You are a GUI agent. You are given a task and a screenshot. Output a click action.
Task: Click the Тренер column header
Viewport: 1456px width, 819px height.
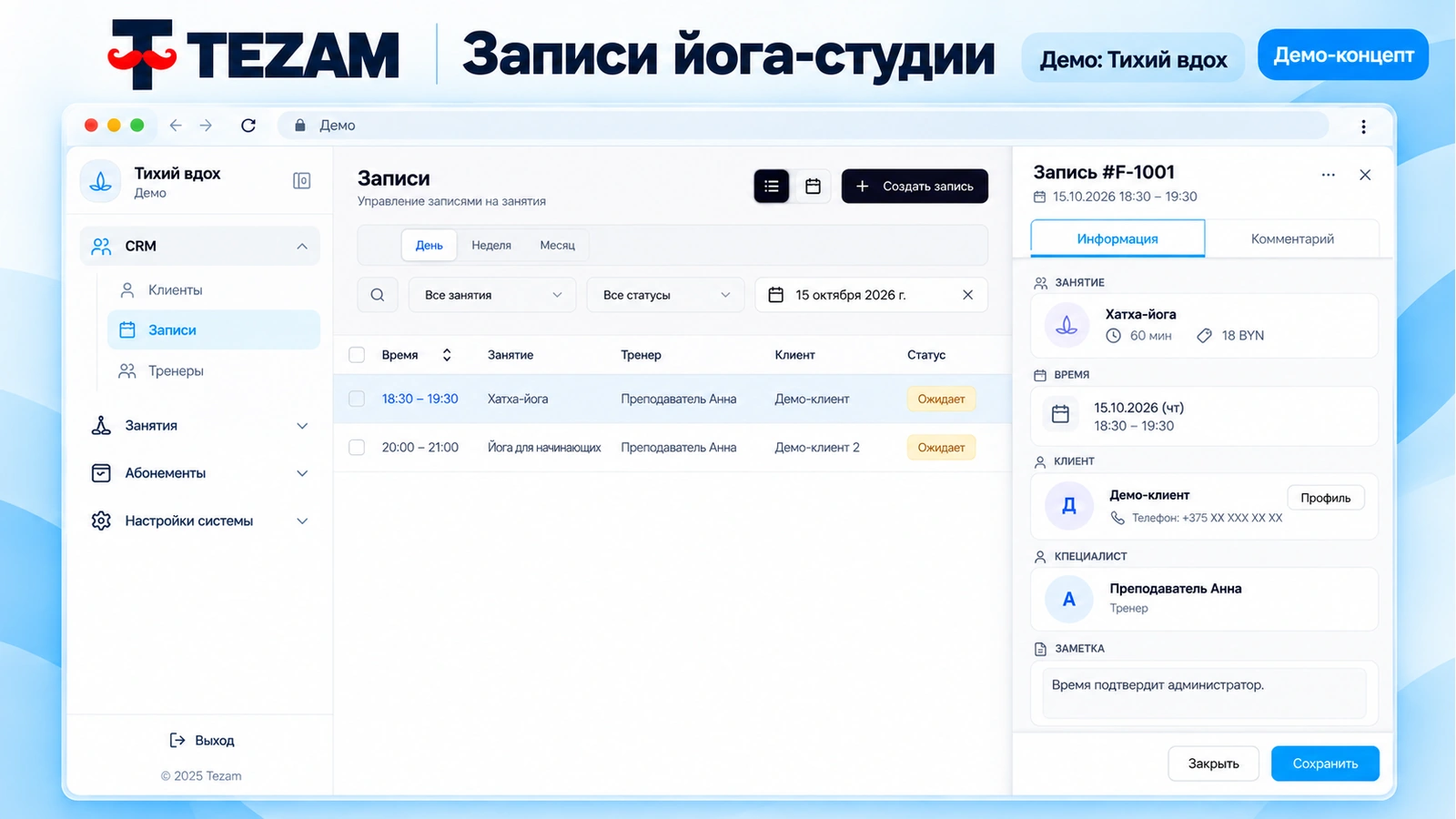641,355
